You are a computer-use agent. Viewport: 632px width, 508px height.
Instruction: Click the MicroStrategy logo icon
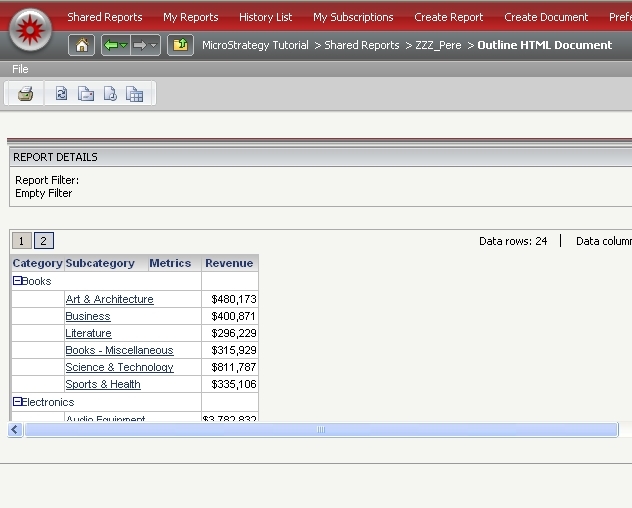coord(30,27)
